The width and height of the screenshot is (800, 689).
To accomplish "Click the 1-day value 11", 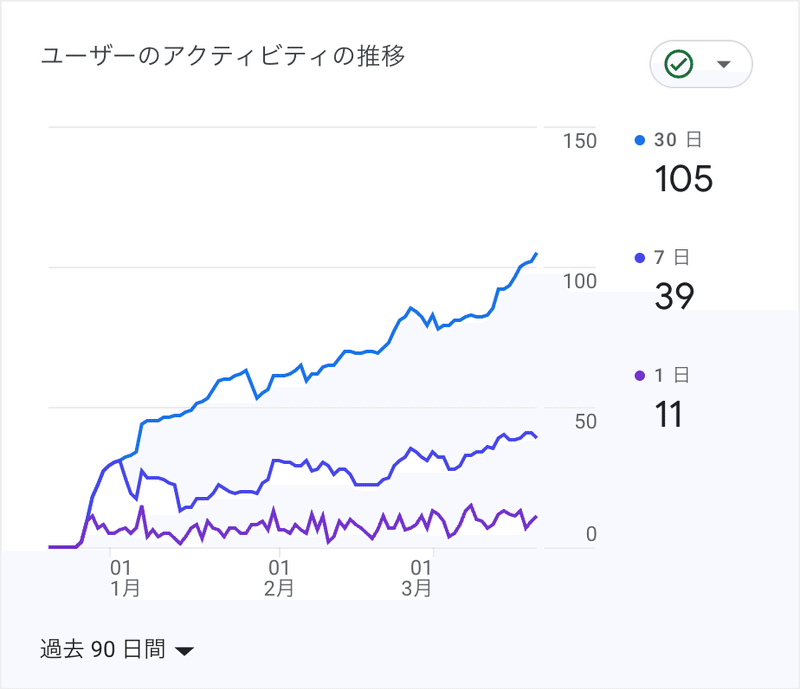I will click(668, 414).
